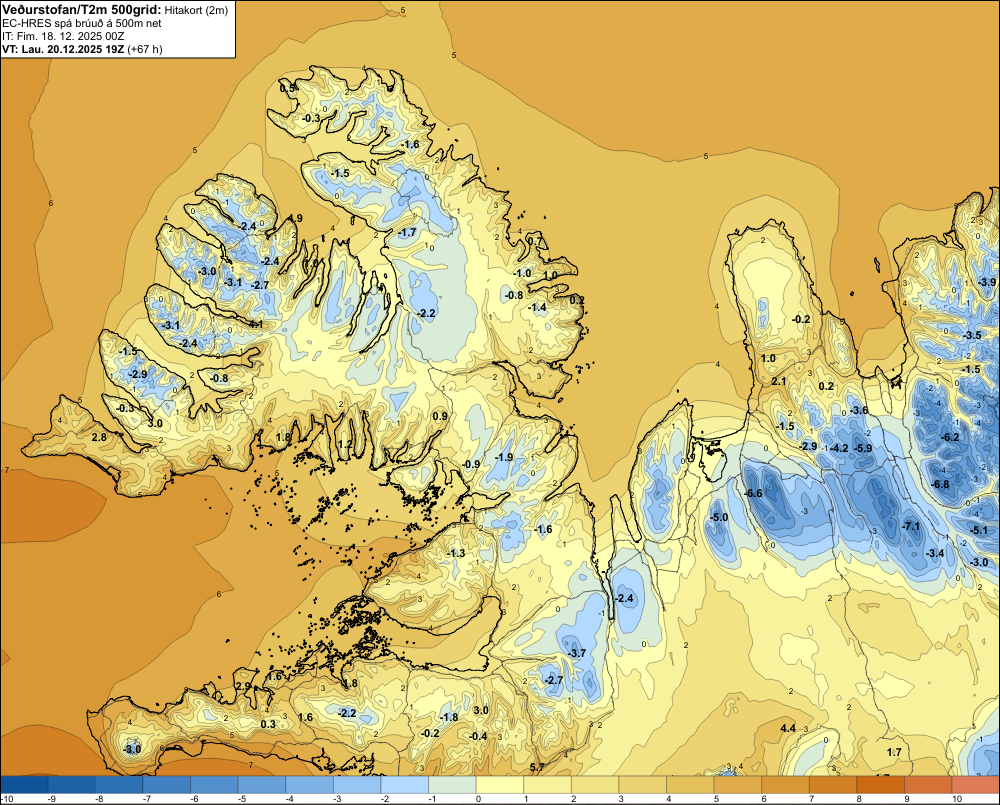Click the temperature value '-6.8'
Screen dimensions: 1000x805
pos(940,484)
